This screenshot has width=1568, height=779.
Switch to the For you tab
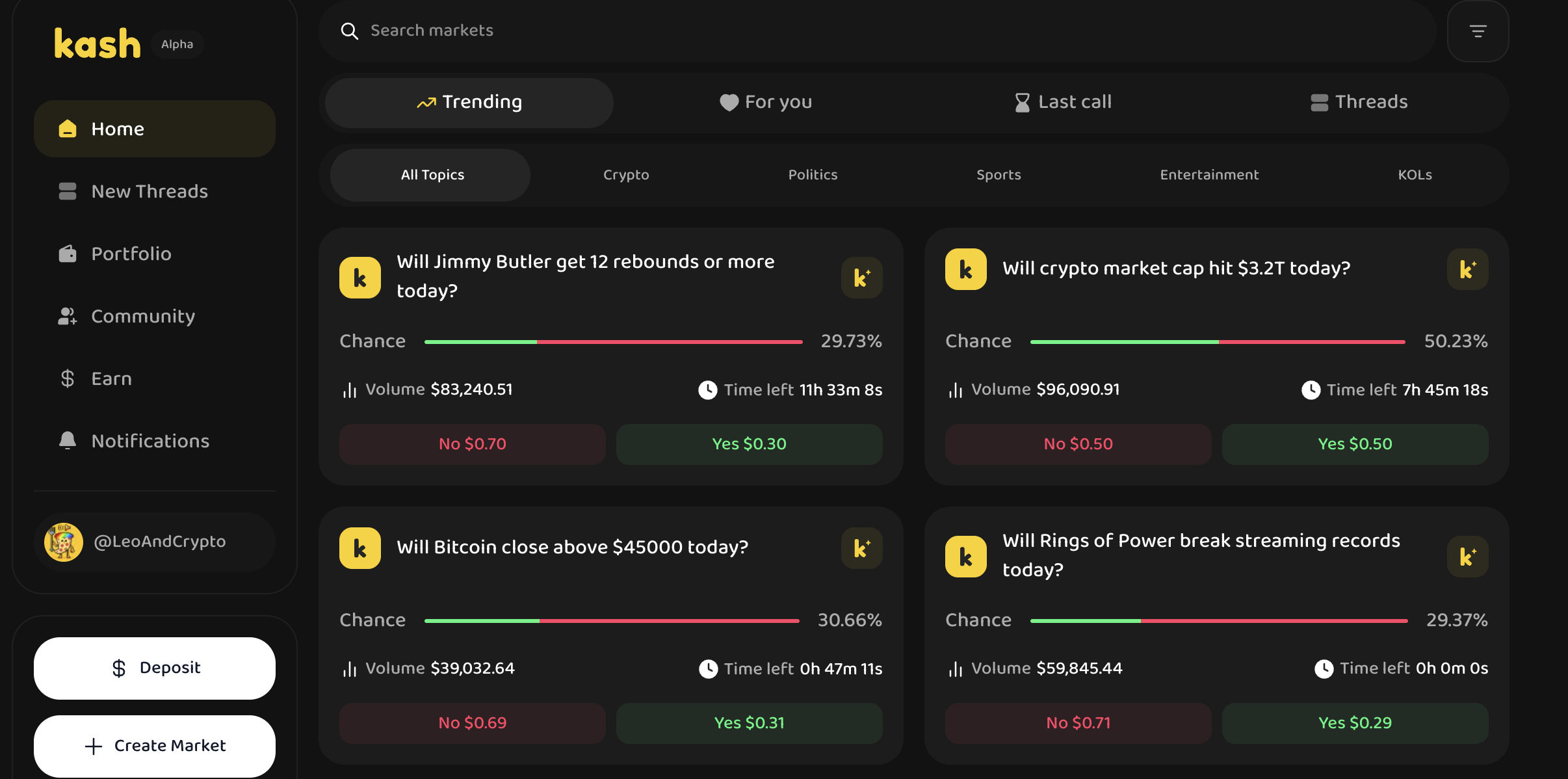(x=766, y=102)
